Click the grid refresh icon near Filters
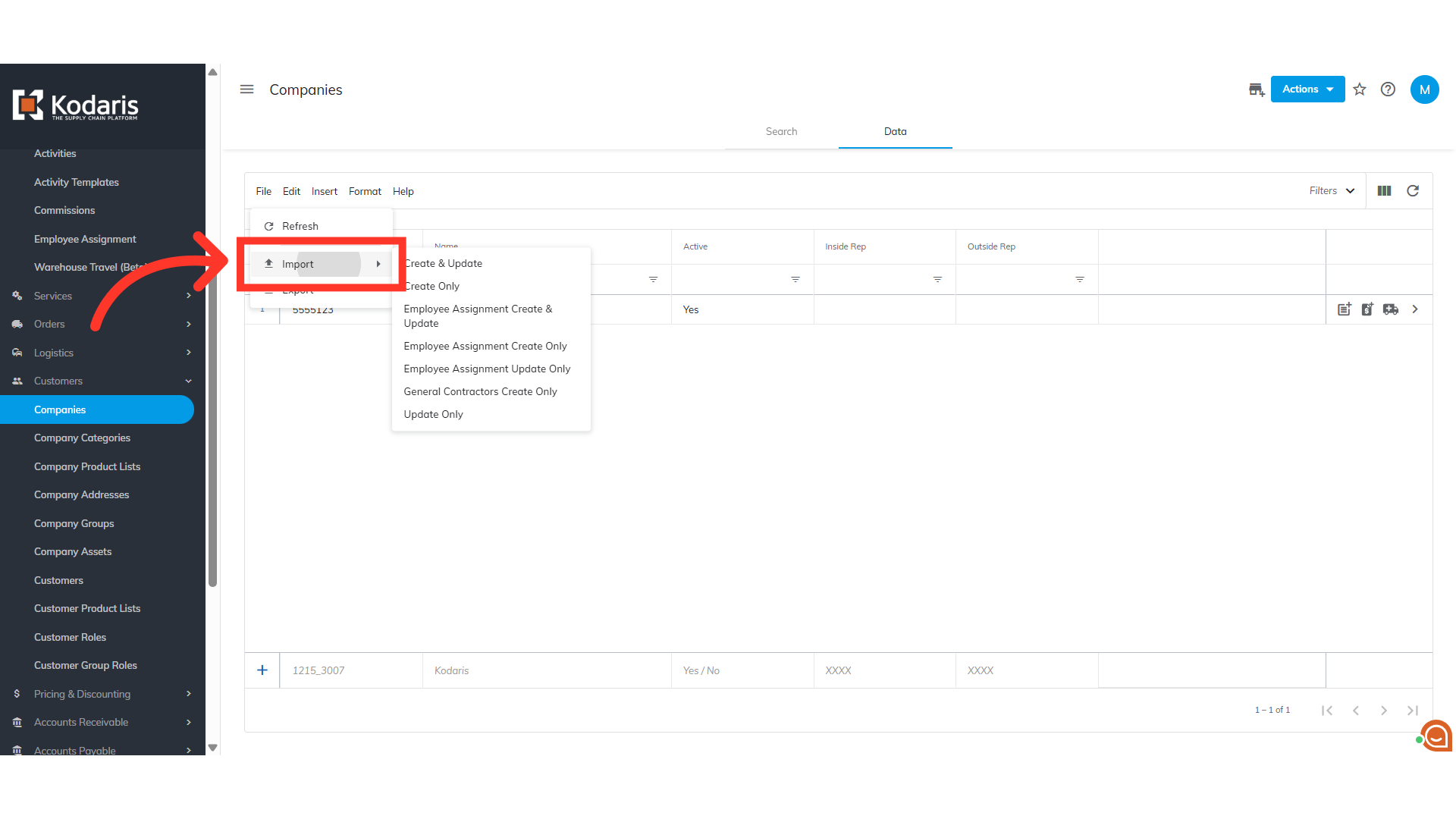 (x=1413, y=191)
